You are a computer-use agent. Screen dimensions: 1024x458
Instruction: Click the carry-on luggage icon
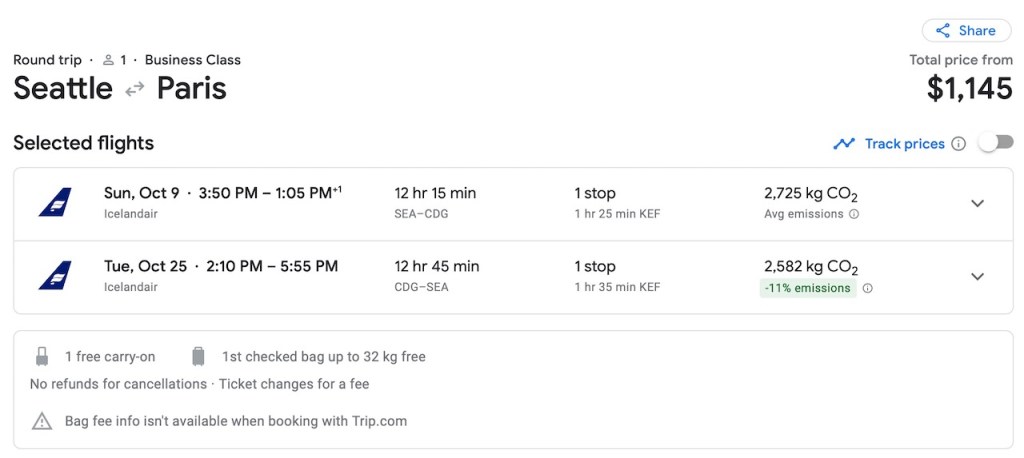click(42, 356)
